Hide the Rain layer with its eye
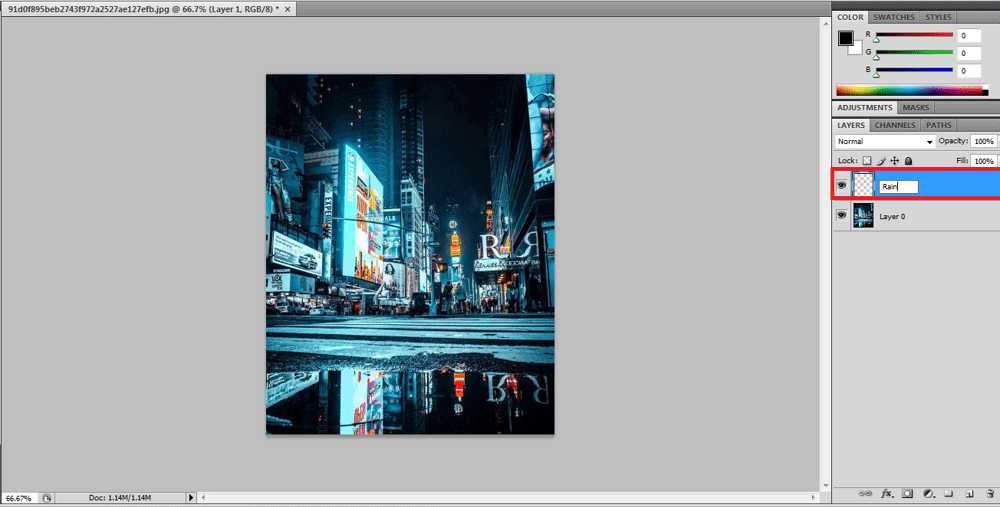1000x507 pixels. [842, 186]
